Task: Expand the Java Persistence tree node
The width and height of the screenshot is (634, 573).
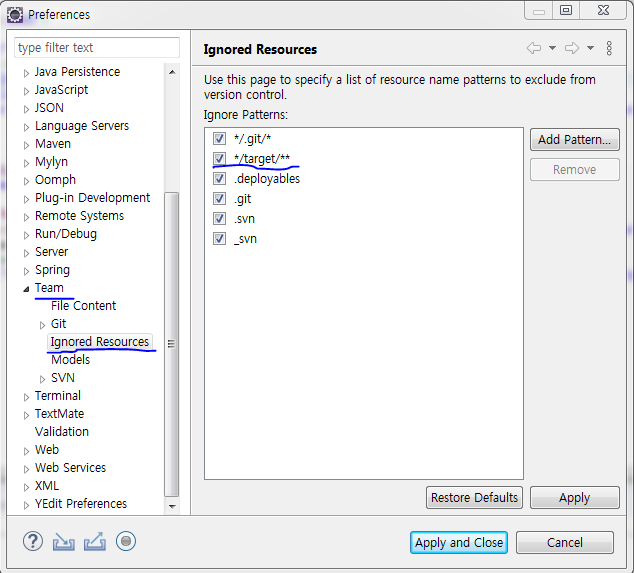Action: click(26, 73)
